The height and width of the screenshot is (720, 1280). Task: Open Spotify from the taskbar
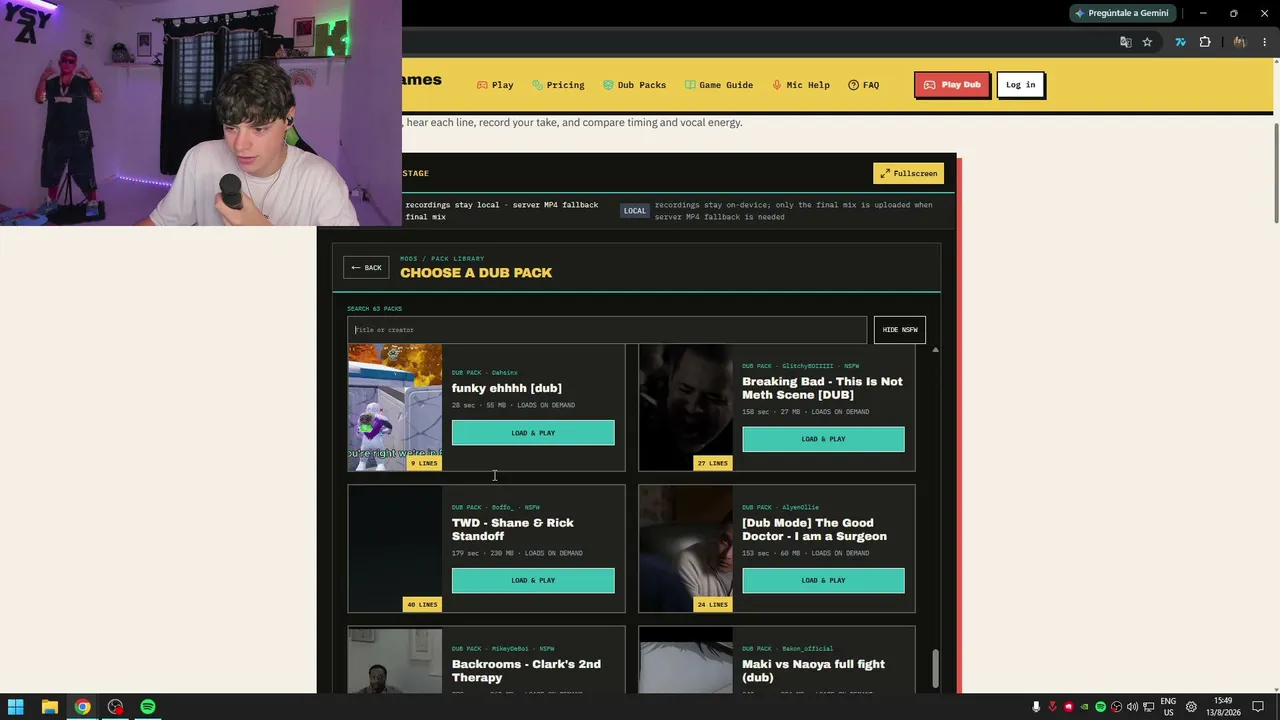[x=148, y=707]
